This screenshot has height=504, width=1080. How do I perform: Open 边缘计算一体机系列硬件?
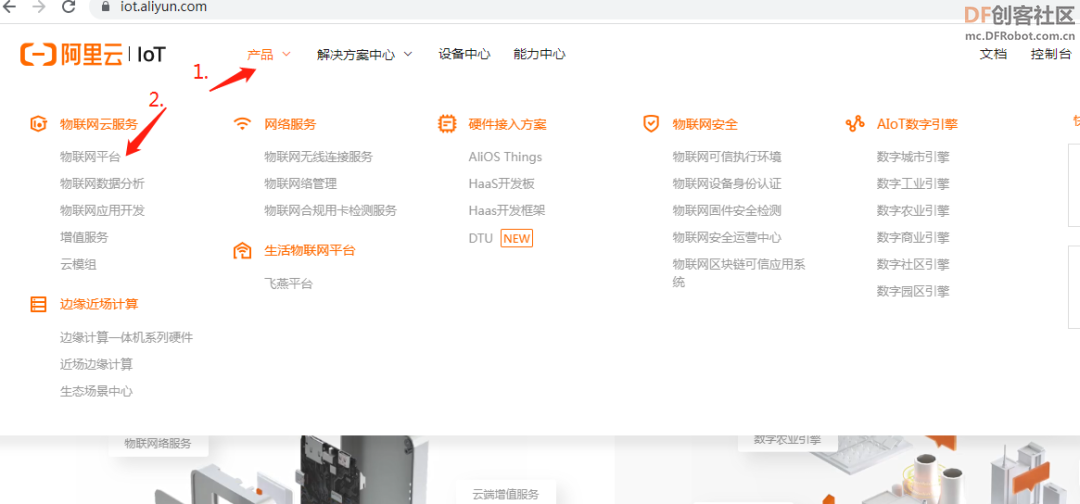(126, 338)
